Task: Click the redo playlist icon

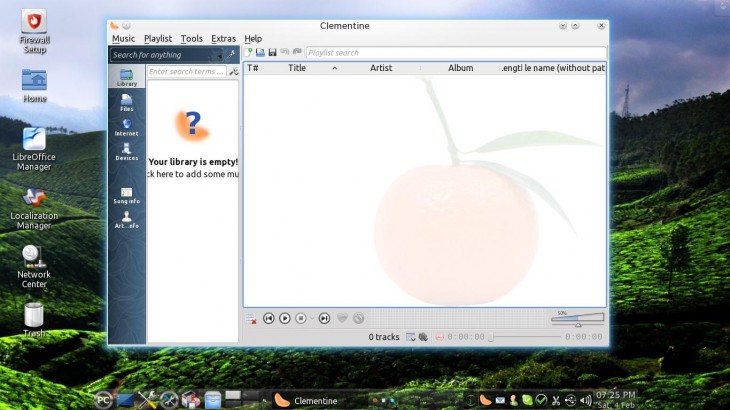Action: pos(297,52)
